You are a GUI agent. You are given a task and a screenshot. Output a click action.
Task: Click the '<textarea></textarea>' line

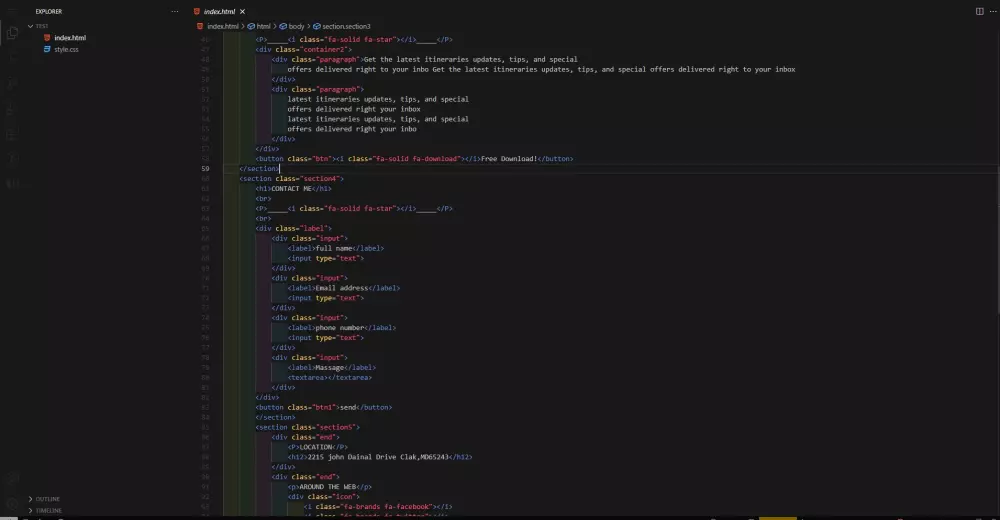[330, 378]
